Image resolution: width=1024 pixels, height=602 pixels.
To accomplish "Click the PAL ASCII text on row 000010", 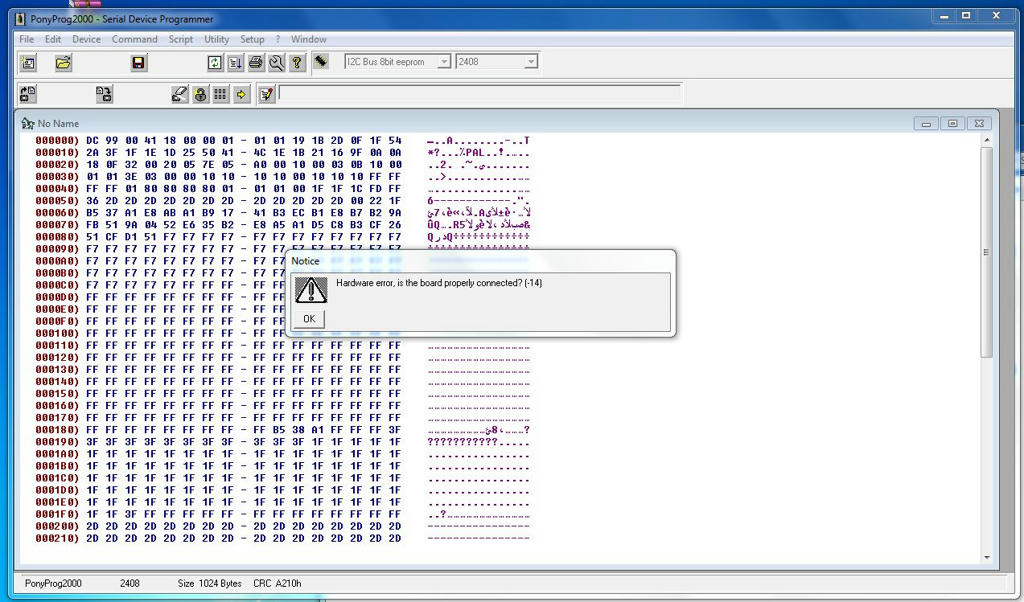I will (x=475, y=152).
